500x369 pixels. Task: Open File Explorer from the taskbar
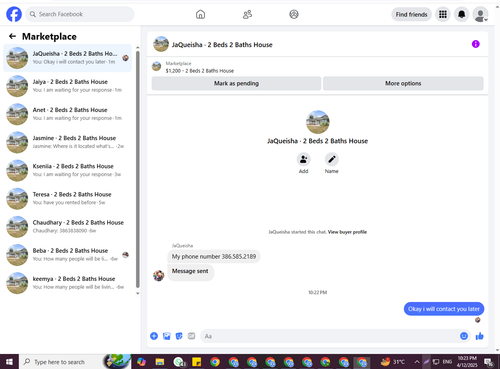pyautogui.click(x=160, y=362)
